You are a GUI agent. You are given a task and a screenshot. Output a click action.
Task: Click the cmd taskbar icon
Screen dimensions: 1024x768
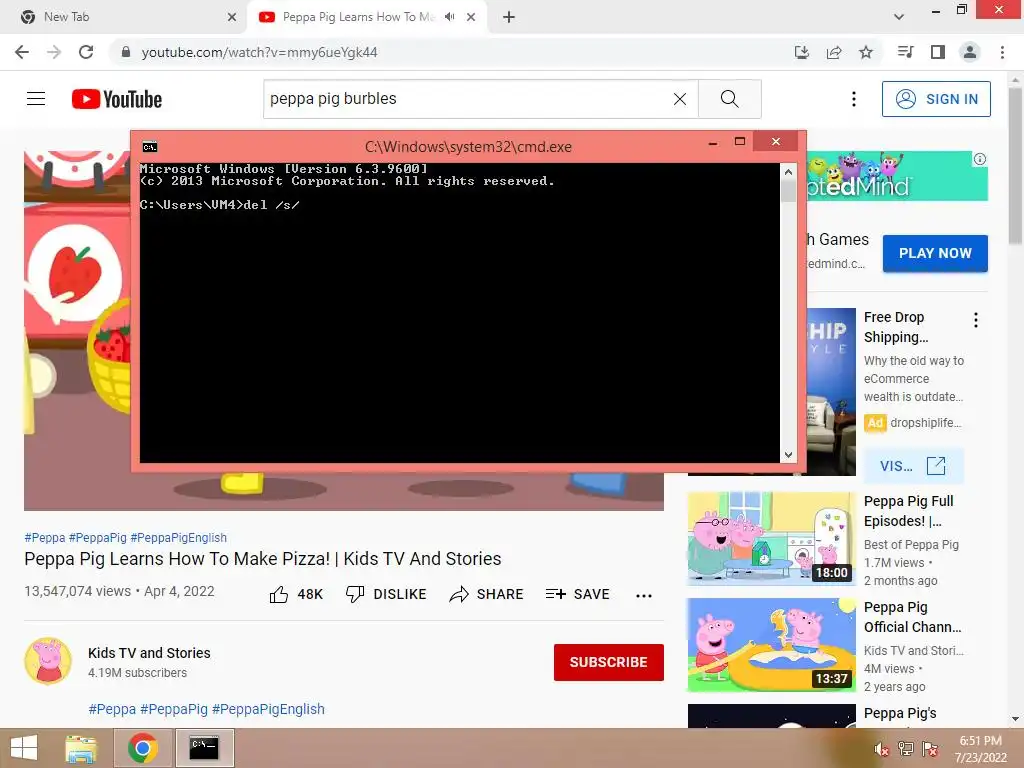click(204, 748)
